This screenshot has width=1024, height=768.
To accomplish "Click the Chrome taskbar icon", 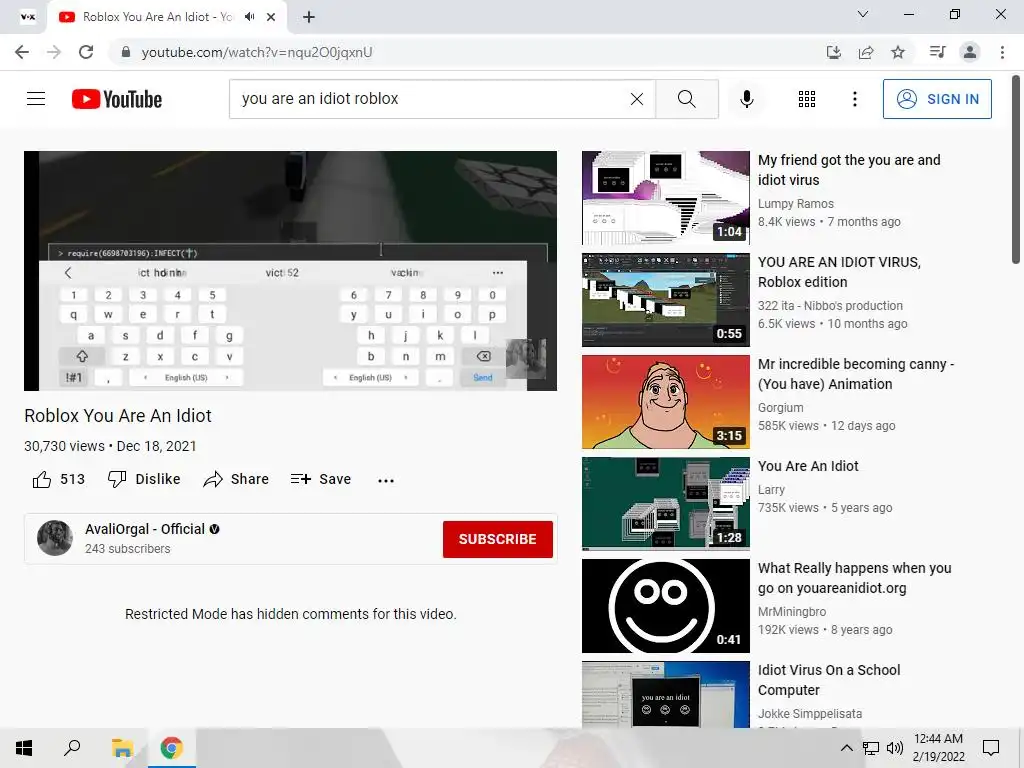I will pyautogui.click(x=172, y=748).
